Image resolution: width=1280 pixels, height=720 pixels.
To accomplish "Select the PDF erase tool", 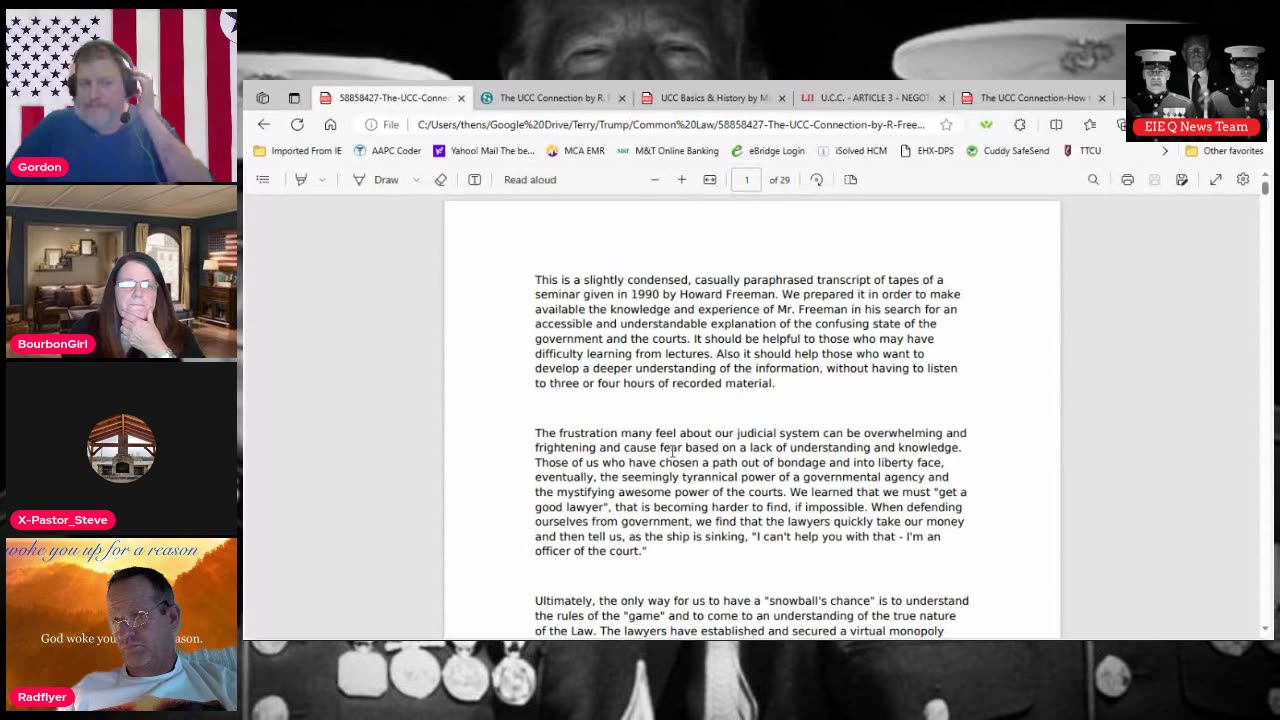I will tap(441, 180).
